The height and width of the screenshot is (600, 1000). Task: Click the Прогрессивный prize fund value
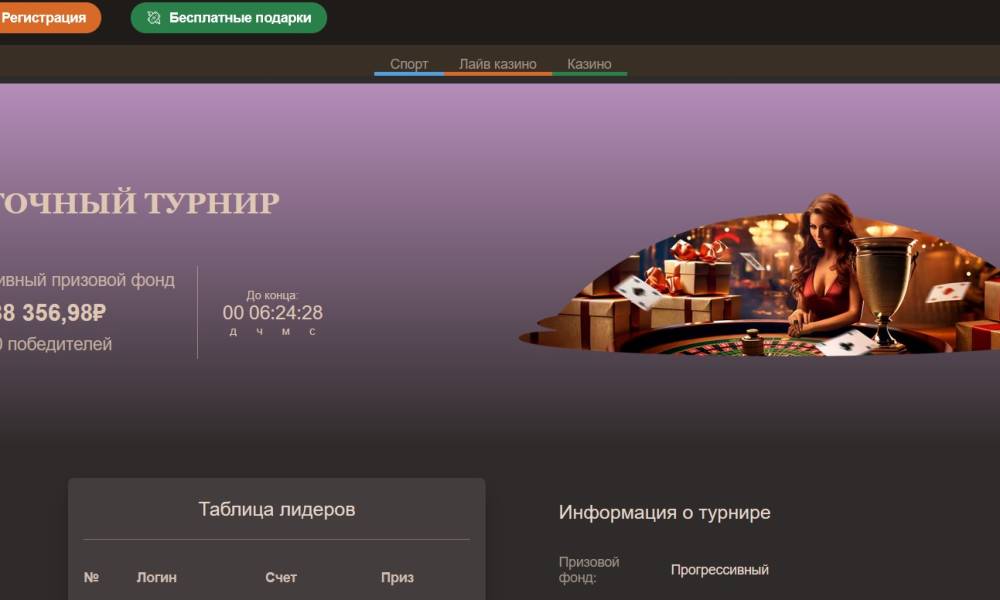720,570
